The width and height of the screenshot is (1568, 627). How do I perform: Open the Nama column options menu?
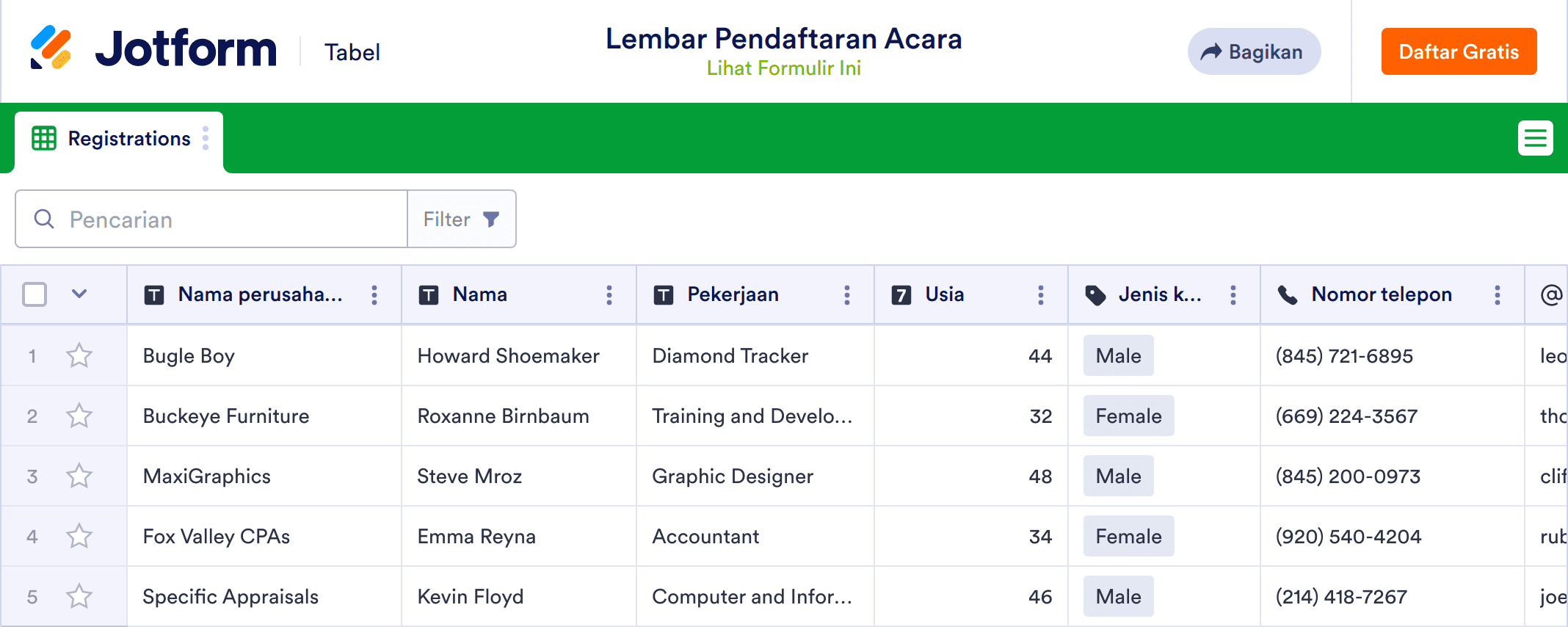tap(609, 295)
